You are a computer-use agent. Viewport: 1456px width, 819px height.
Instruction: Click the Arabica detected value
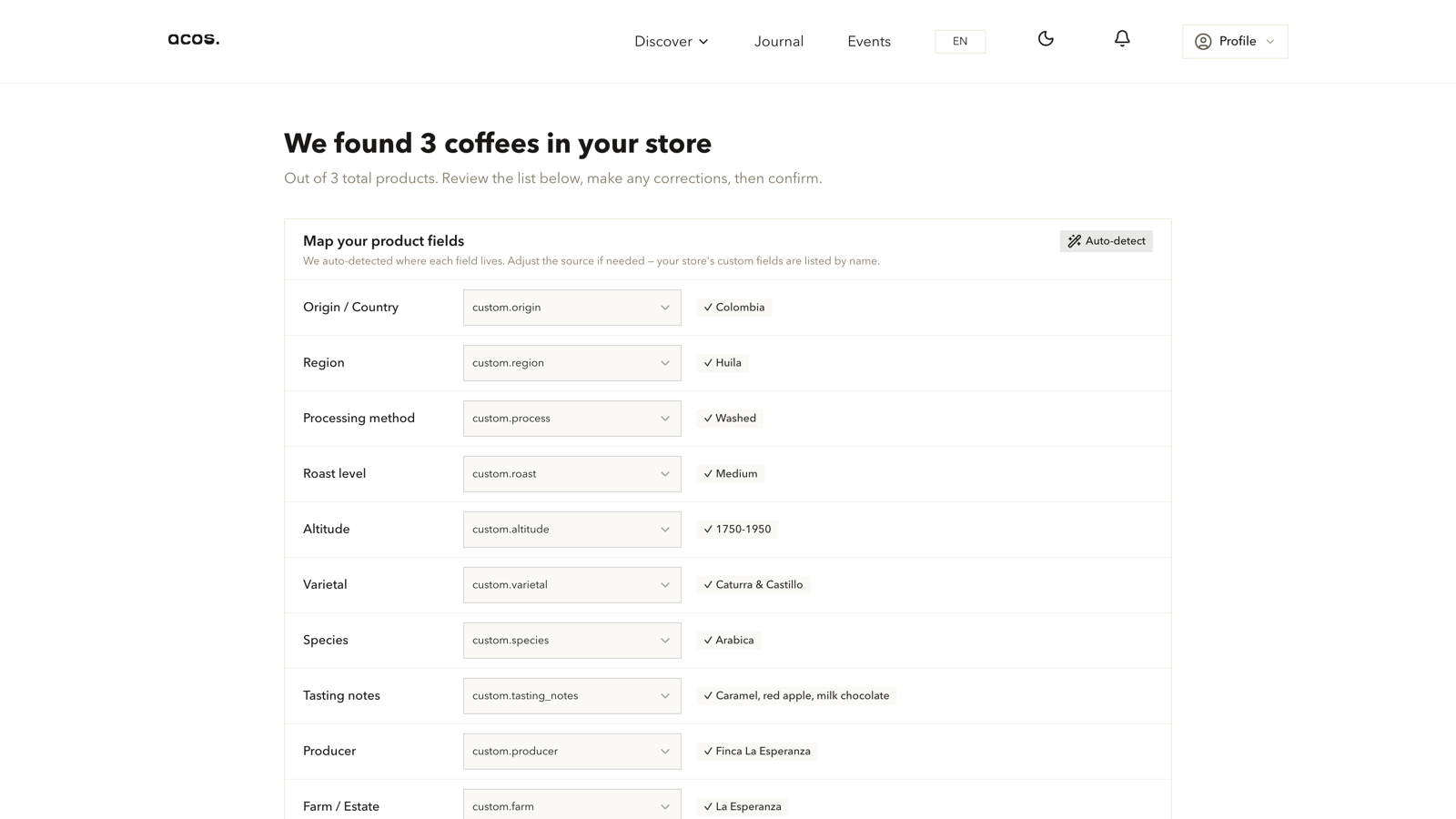click(x=729, y=641)
